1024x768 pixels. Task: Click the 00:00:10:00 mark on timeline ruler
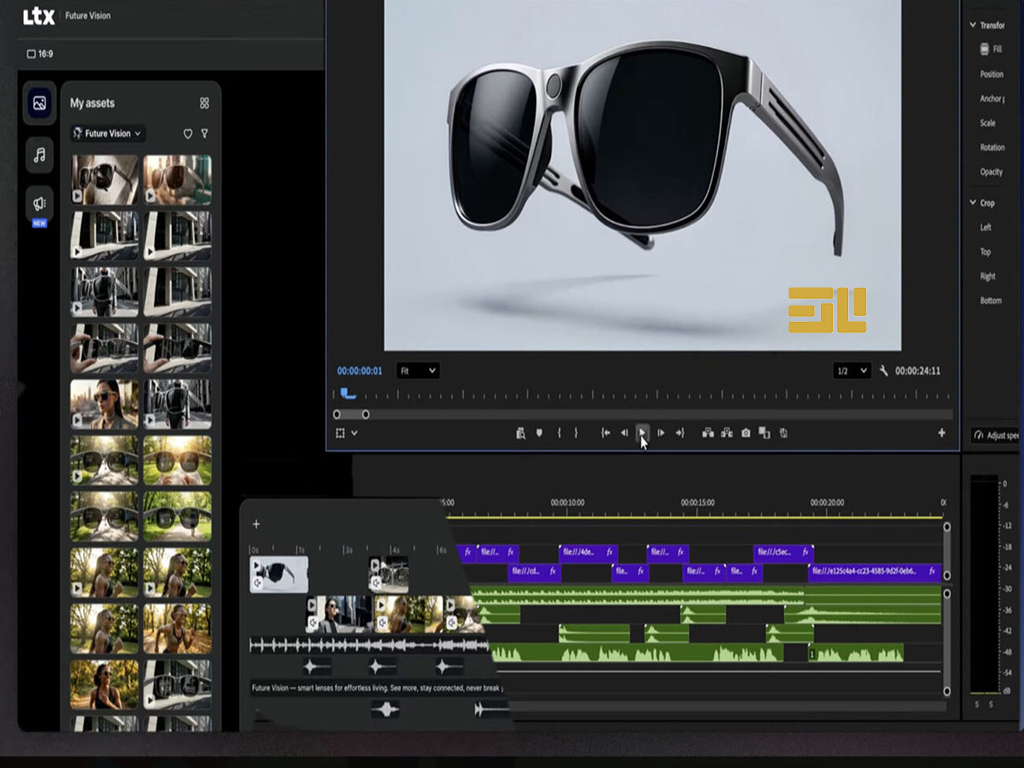[567, 503]
